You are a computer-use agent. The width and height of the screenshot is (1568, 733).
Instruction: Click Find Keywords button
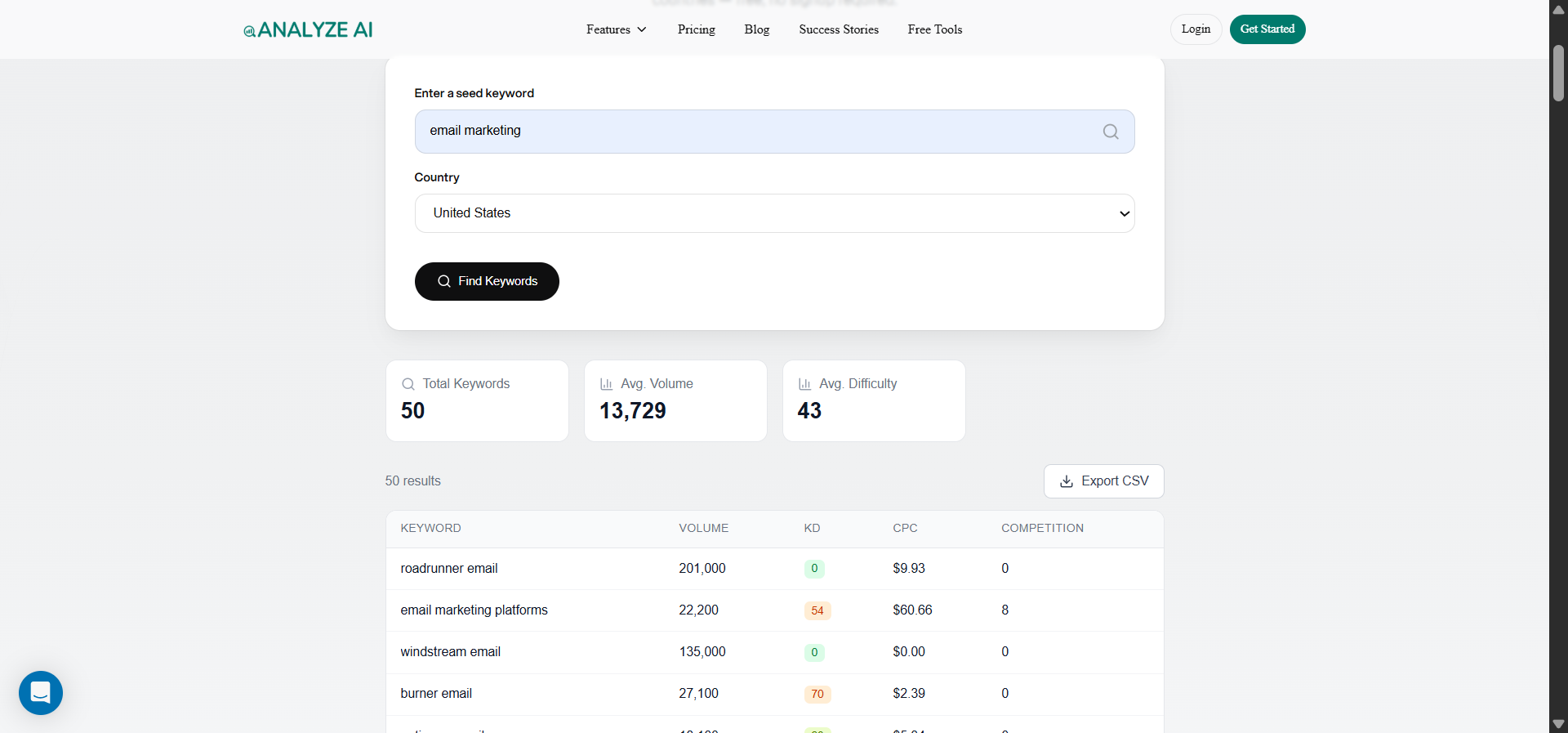pyautogui.click(x=487, y=281)
